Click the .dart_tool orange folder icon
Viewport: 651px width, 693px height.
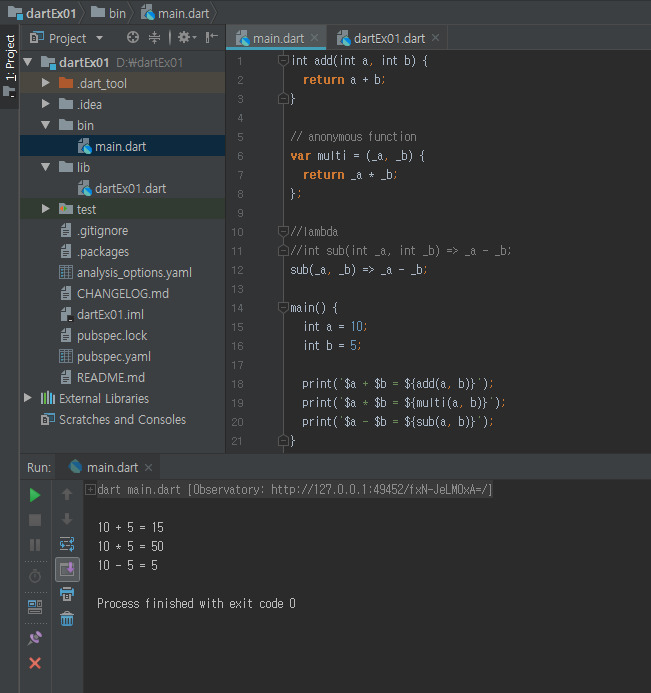(x=66, y=83)
